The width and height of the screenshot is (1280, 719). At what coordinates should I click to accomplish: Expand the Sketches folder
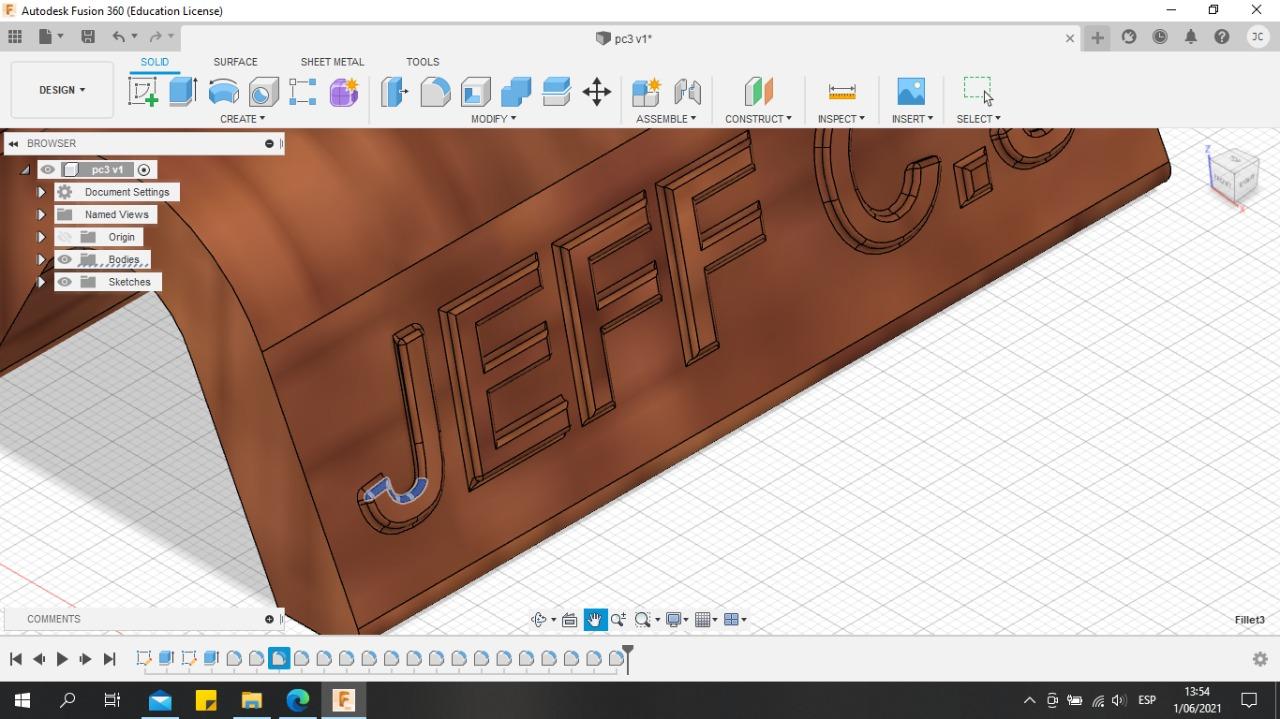[x=41, y=282]
